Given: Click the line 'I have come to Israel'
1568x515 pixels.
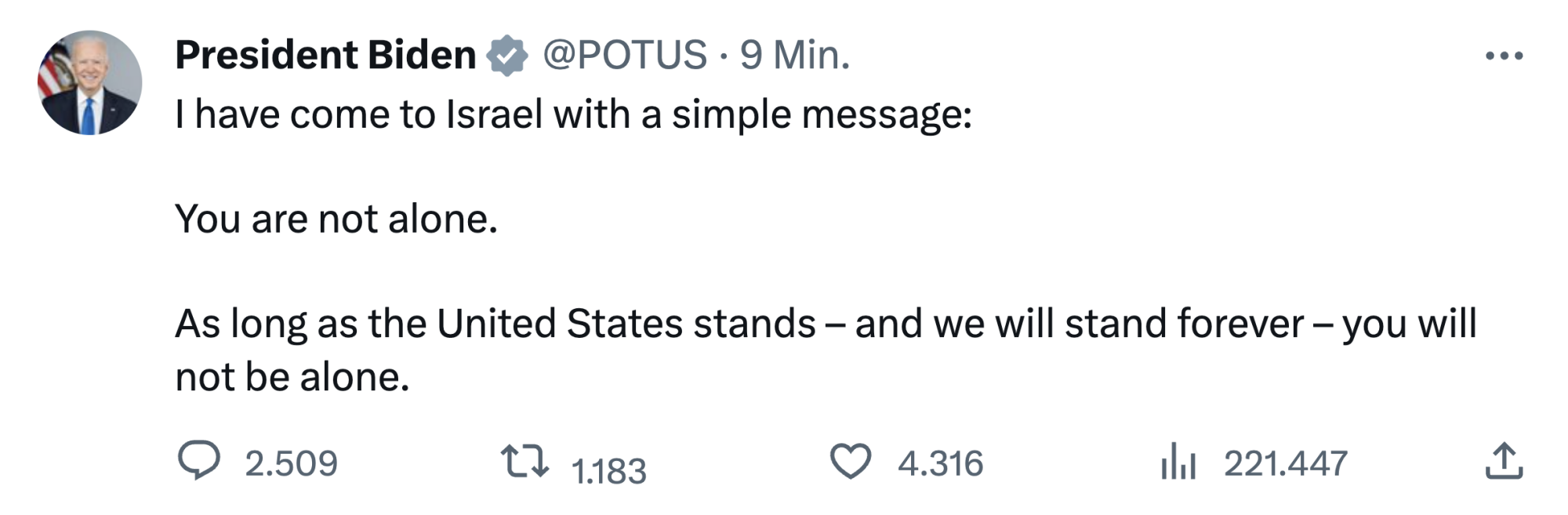Looking at the screenshot, I should point(572,114).
